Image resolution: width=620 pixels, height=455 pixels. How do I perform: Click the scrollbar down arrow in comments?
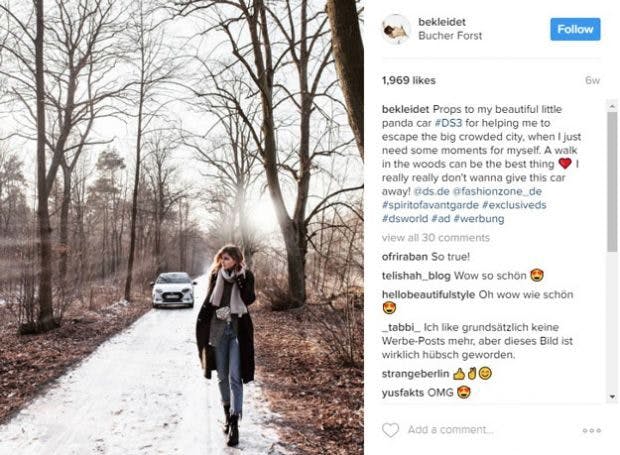[612, 396]
